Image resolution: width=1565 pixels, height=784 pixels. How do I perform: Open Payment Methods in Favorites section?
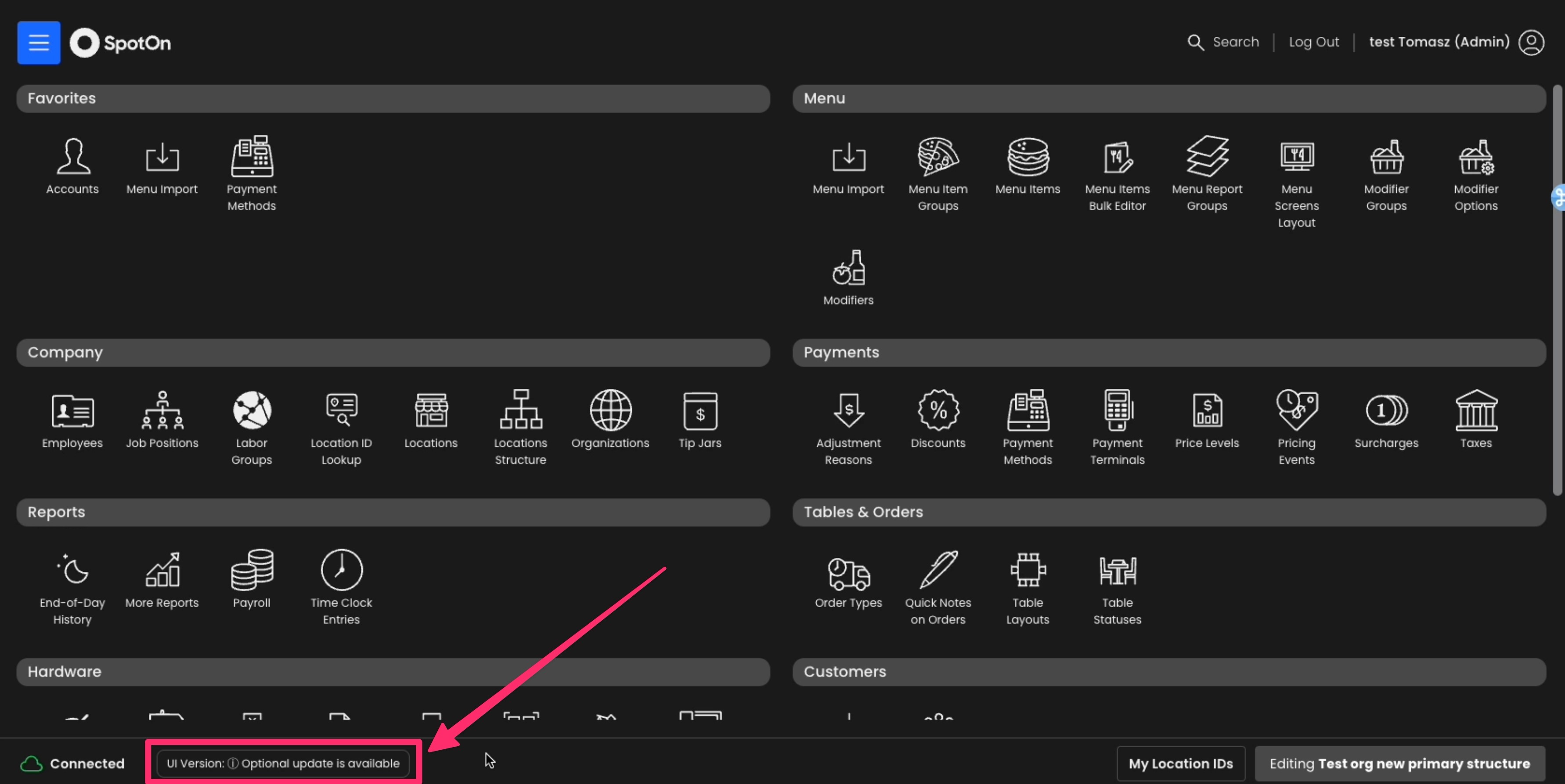click(252, 174)
